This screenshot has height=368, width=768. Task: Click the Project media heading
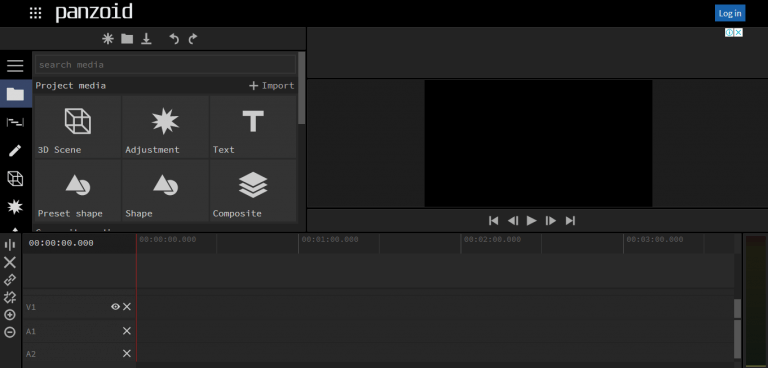click(71, 86)
